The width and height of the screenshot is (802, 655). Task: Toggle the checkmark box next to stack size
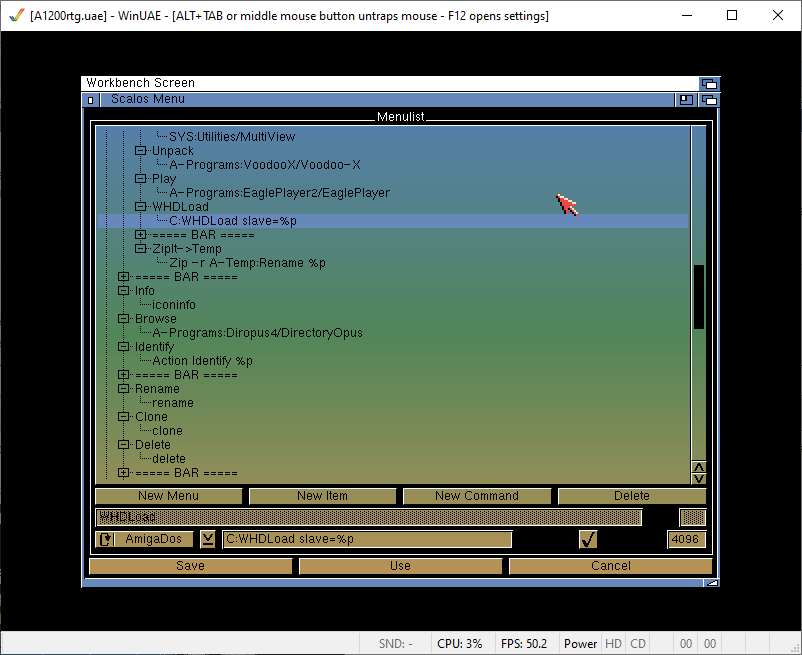(x=588, y=539)
